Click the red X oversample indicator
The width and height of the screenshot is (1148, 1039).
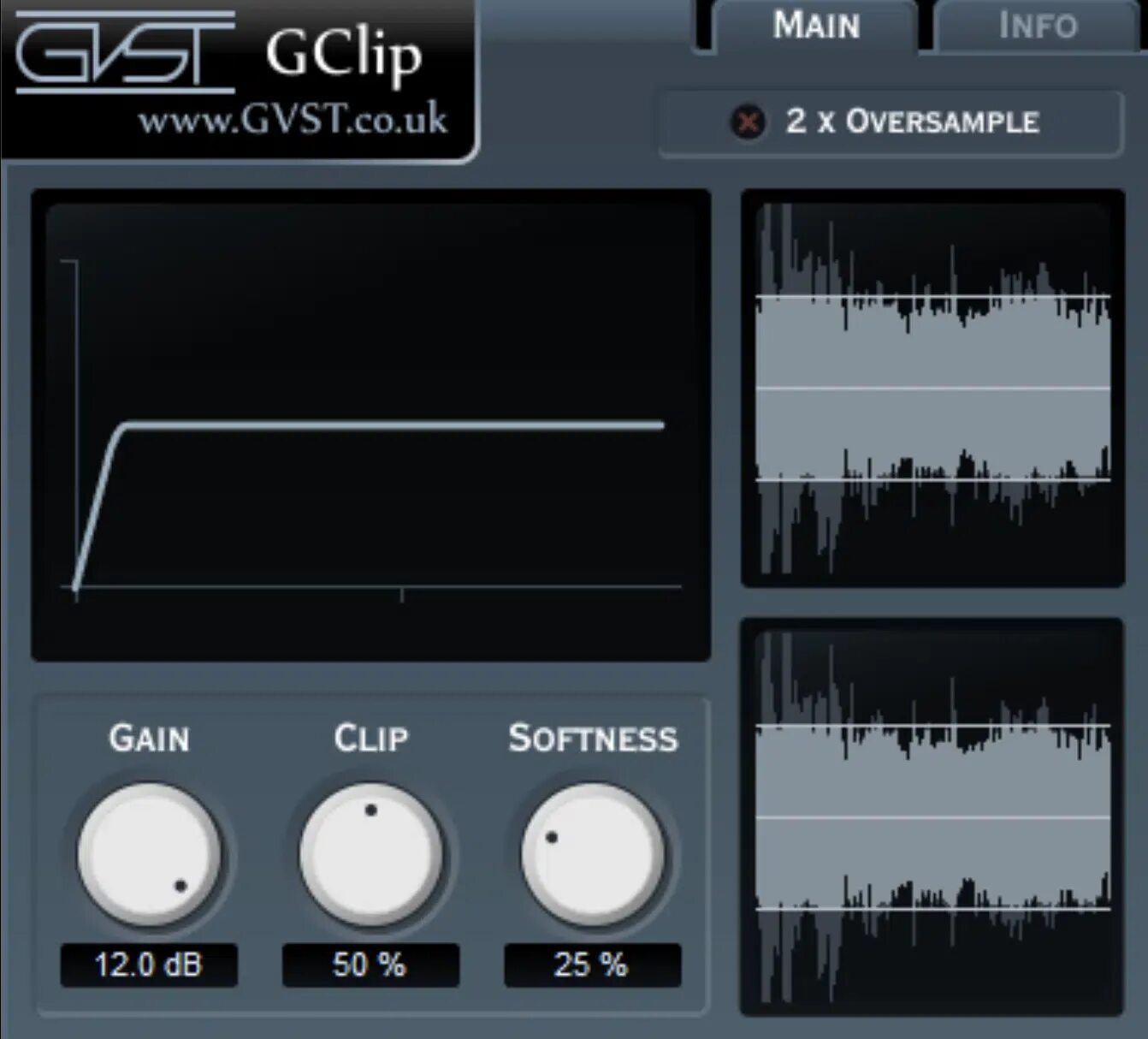click(x=748, y=122)
